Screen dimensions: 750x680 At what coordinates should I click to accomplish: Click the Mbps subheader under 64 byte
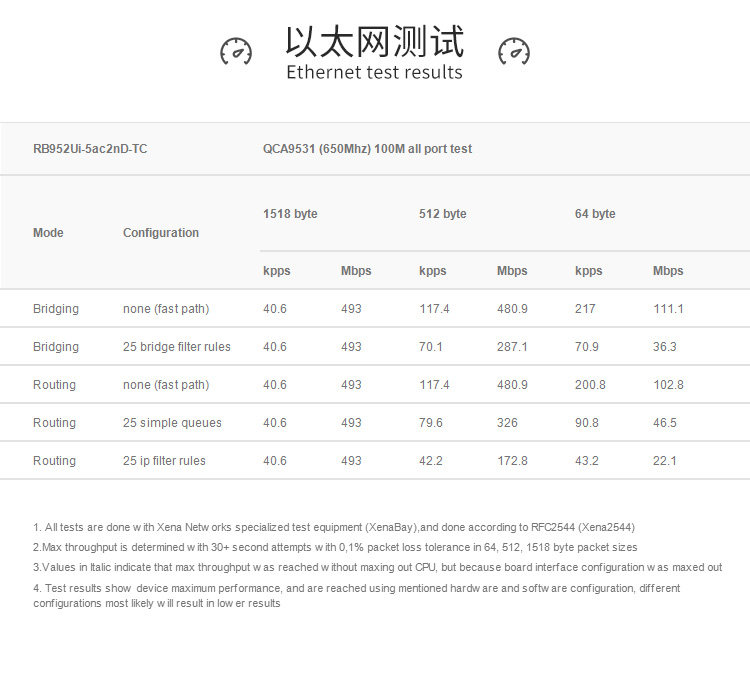668,271
